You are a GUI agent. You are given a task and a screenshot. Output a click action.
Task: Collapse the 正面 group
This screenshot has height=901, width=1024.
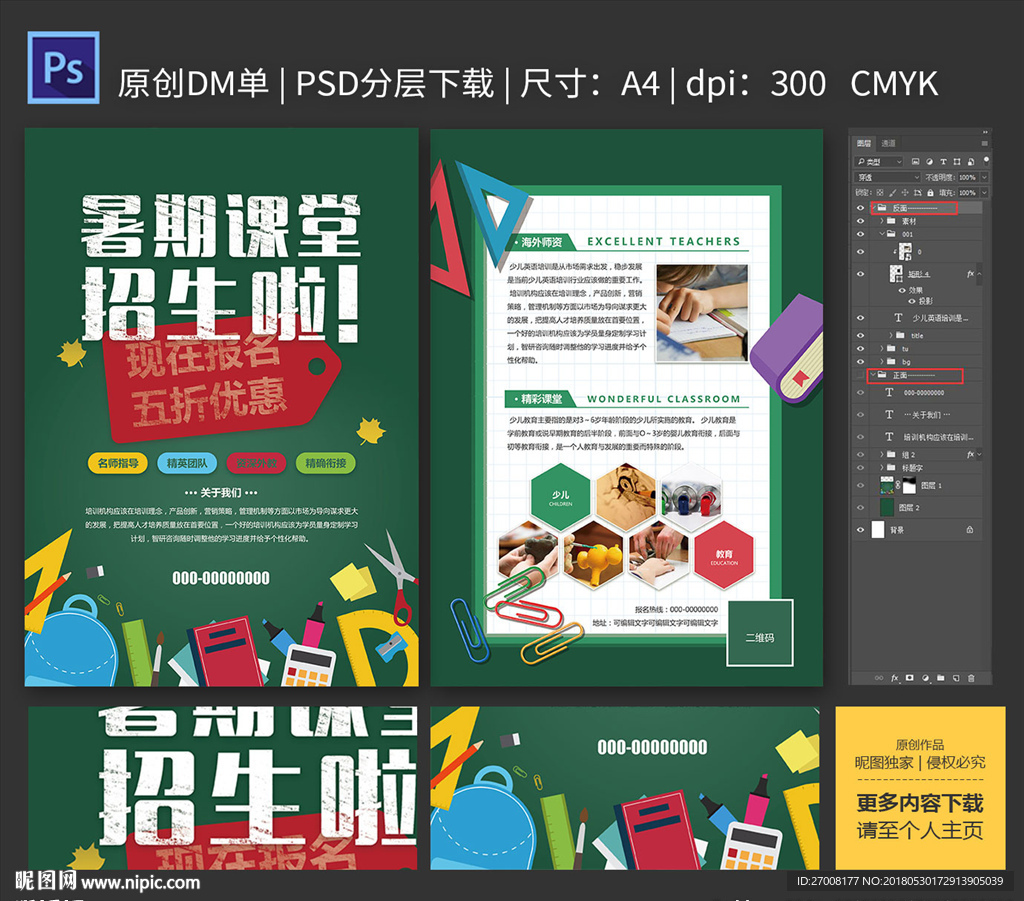pos(873,375)
